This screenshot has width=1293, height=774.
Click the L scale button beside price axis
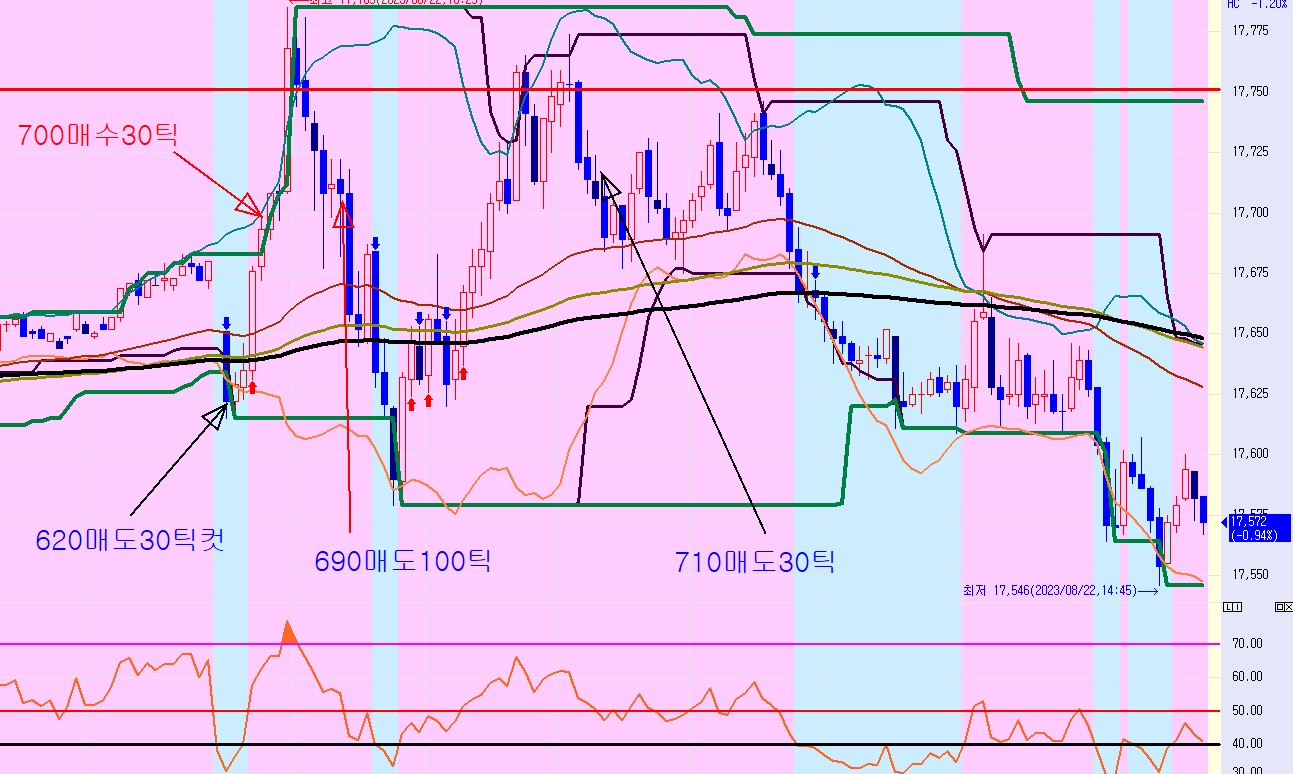[1228, 607]
